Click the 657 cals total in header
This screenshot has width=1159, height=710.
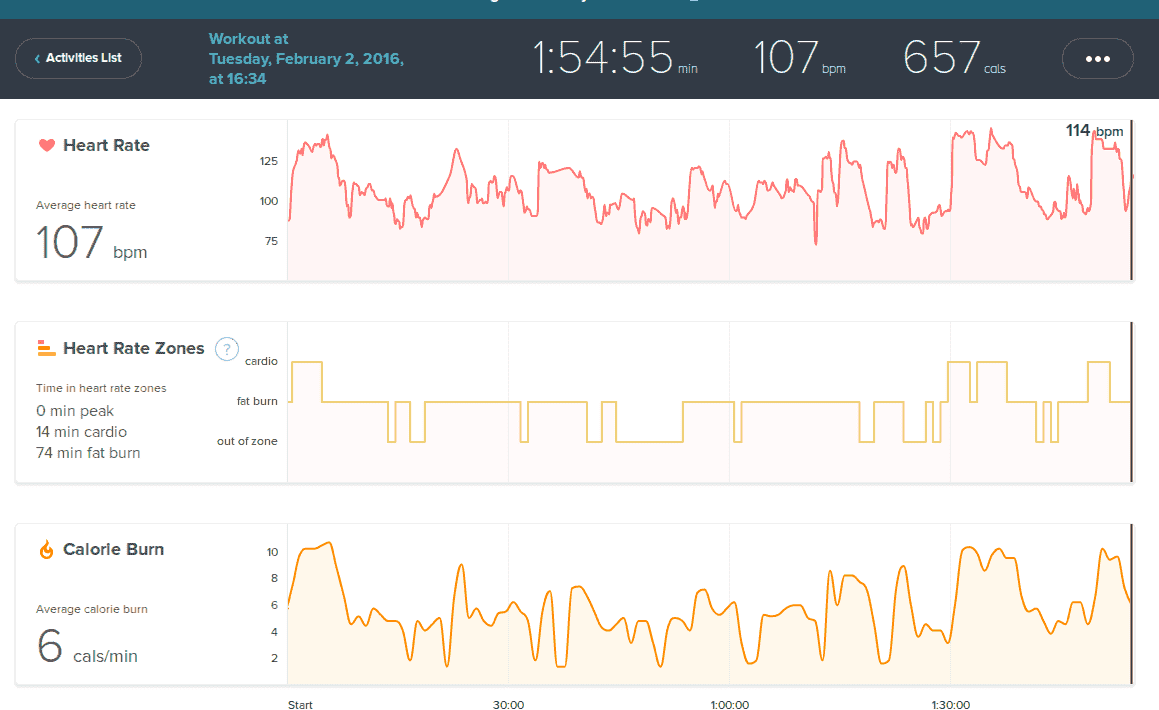click(x=954, y=58)
